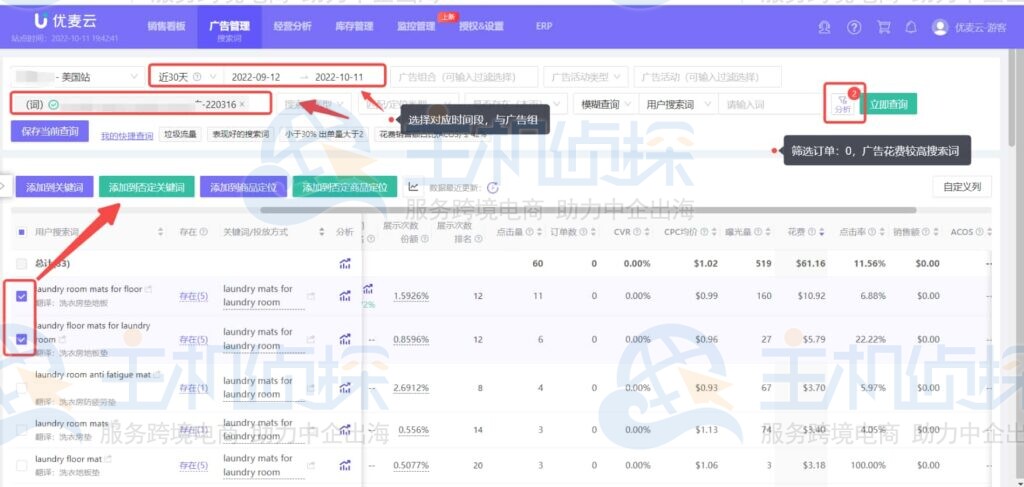This screenshot has width=1024, height=487.
Task: Uncheck laundry floor mats for laundry room row
Action: pyautogui.click(x=22, y=339)
